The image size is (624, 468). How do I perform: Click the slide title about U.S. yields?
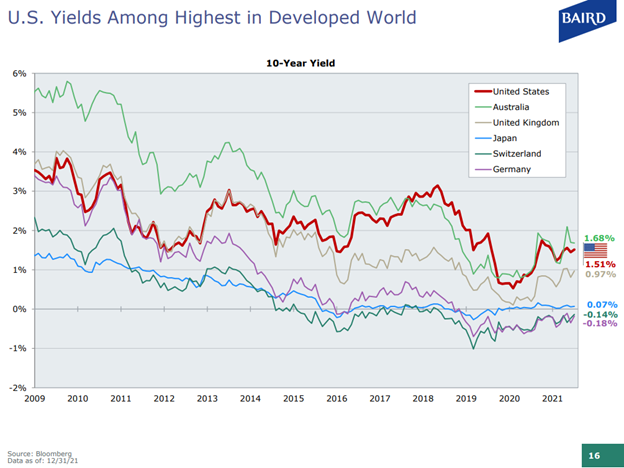(x=212, y=18)
